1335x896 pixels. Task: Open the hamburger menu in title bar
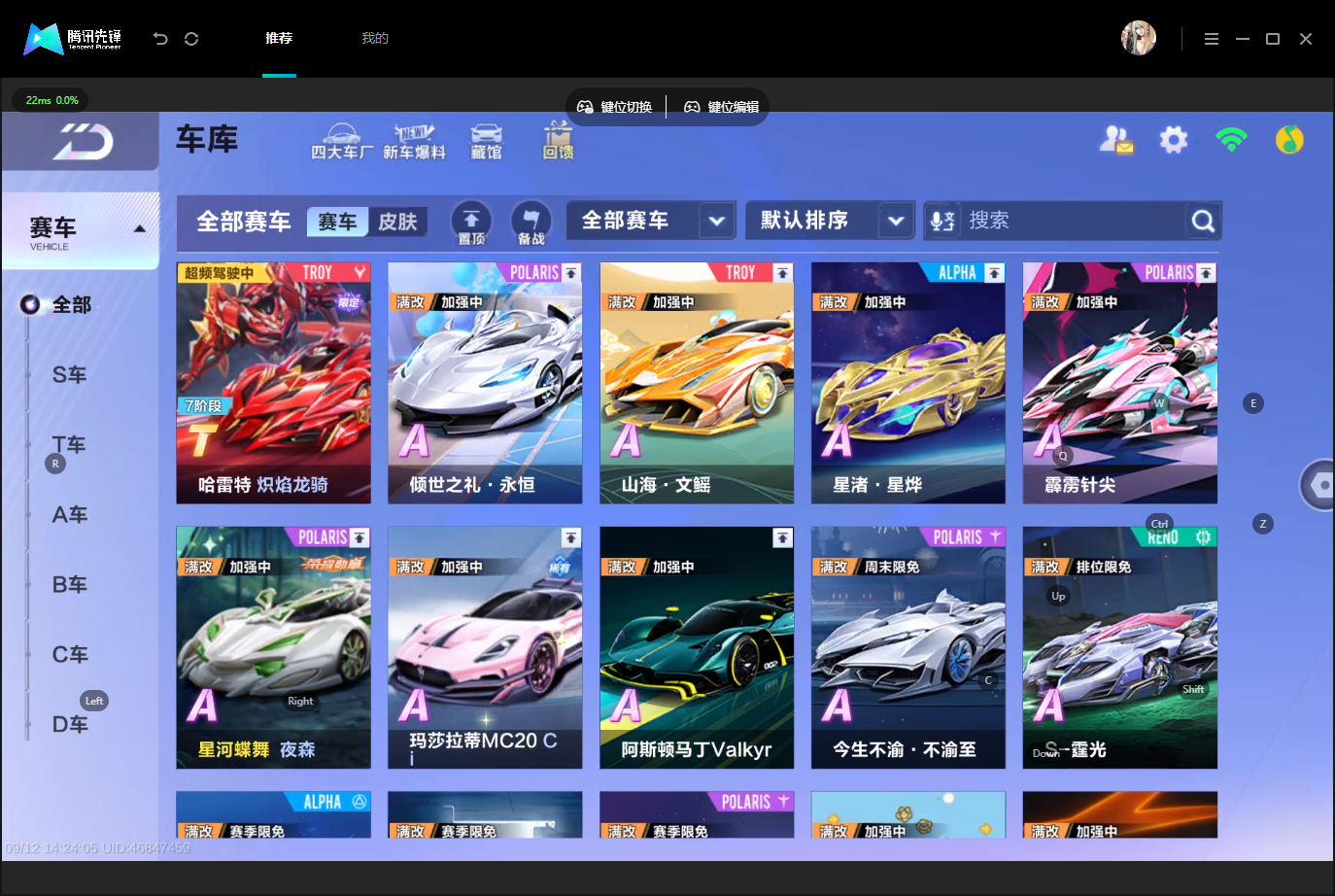[1212, 39]
